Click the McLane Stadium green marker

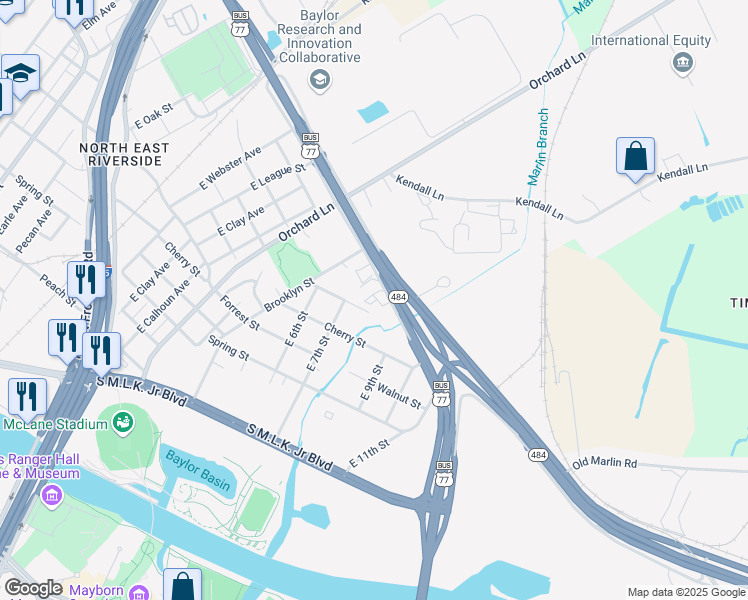123,423
